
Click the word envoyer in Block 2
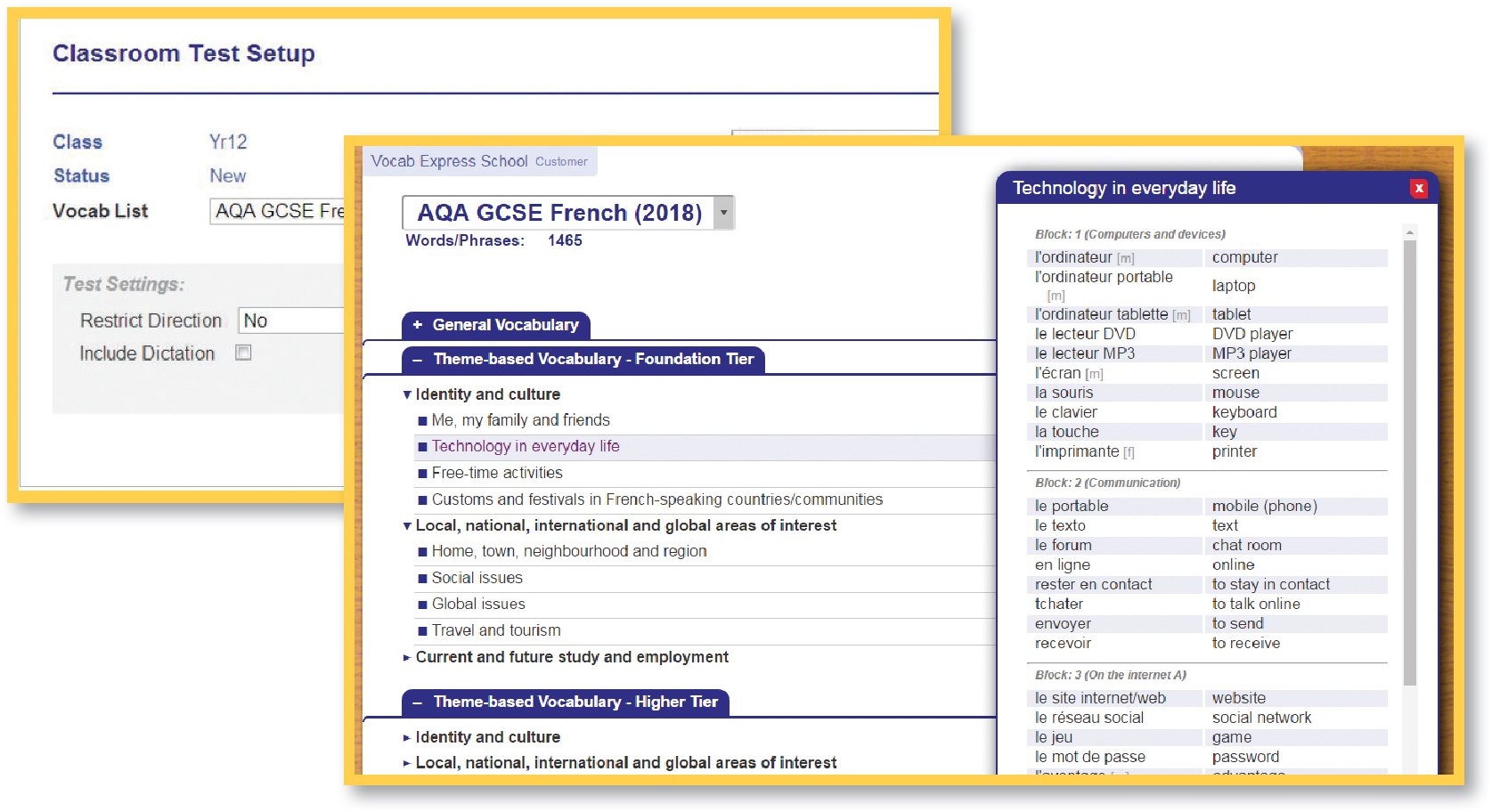(x=1063, y=623)
